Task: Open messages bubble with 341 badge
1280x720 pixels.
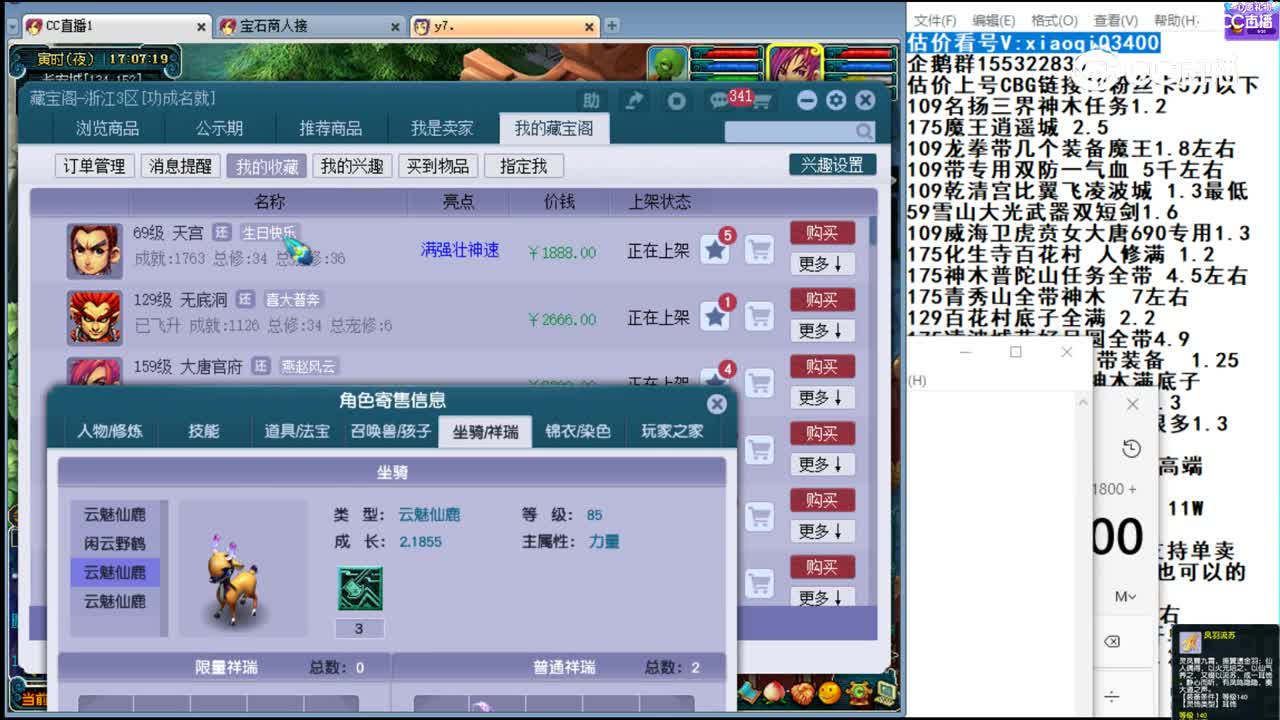Action: point(721,100)
